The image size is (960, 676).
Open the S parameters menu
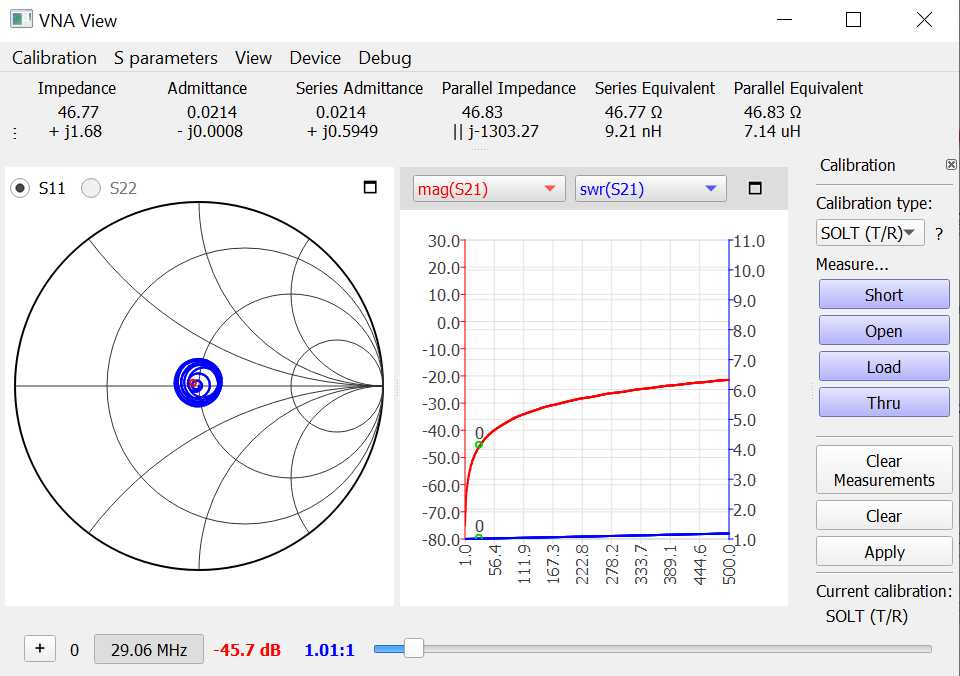[166, 58]
